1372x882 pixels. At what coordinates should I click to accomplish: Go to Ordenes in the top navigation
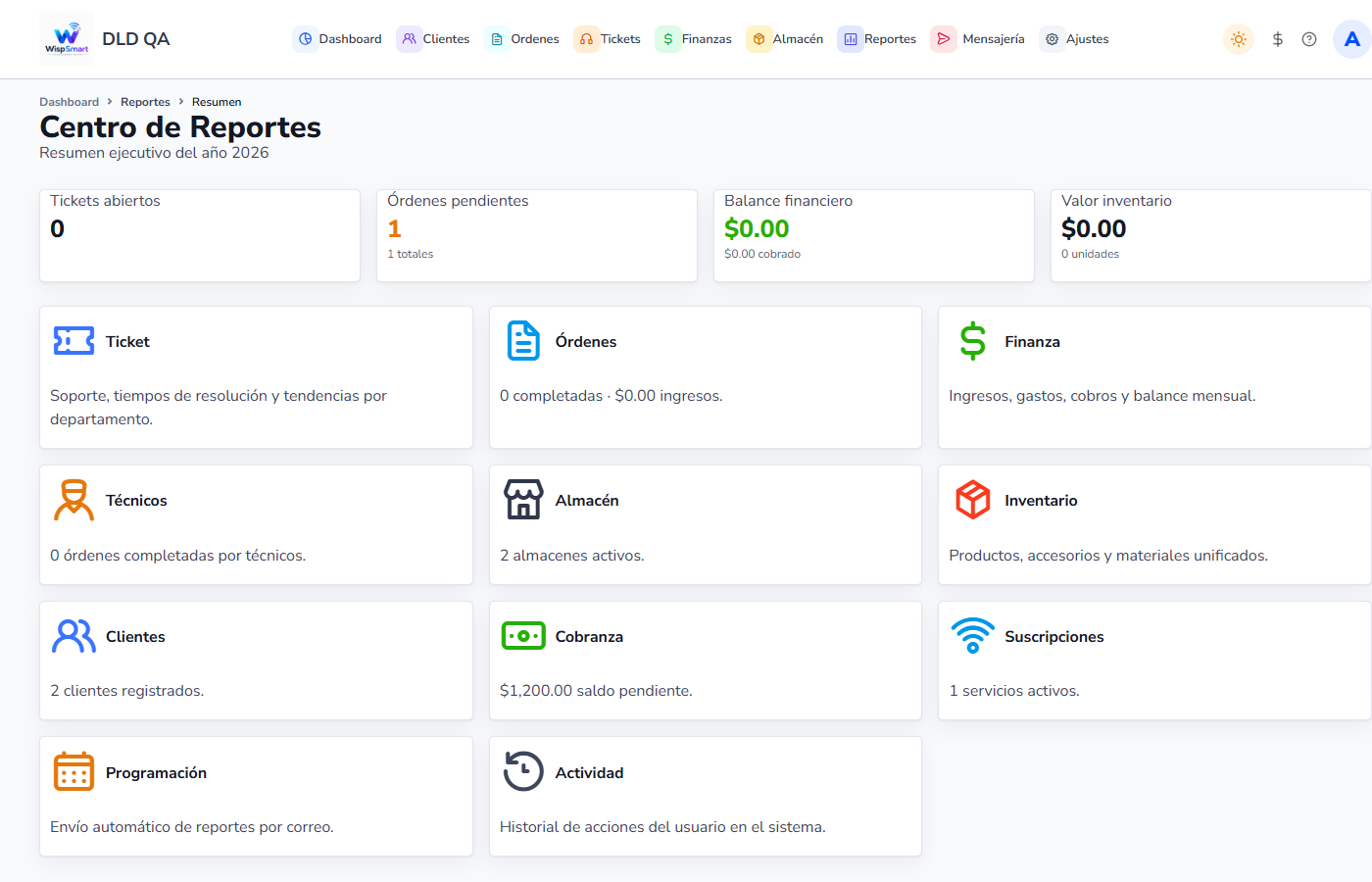click(x=523, y=39)
